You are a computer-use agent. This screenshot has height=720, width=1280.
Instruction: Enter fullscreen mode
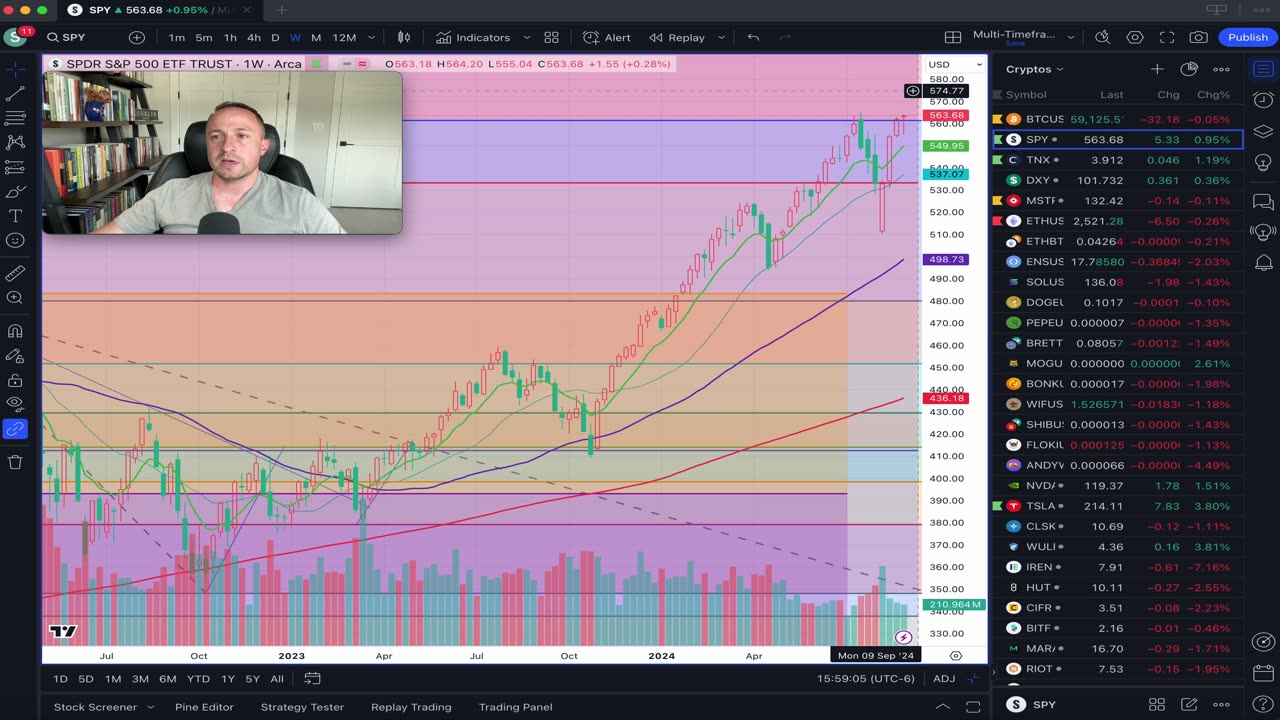(x=1167, y=37)
